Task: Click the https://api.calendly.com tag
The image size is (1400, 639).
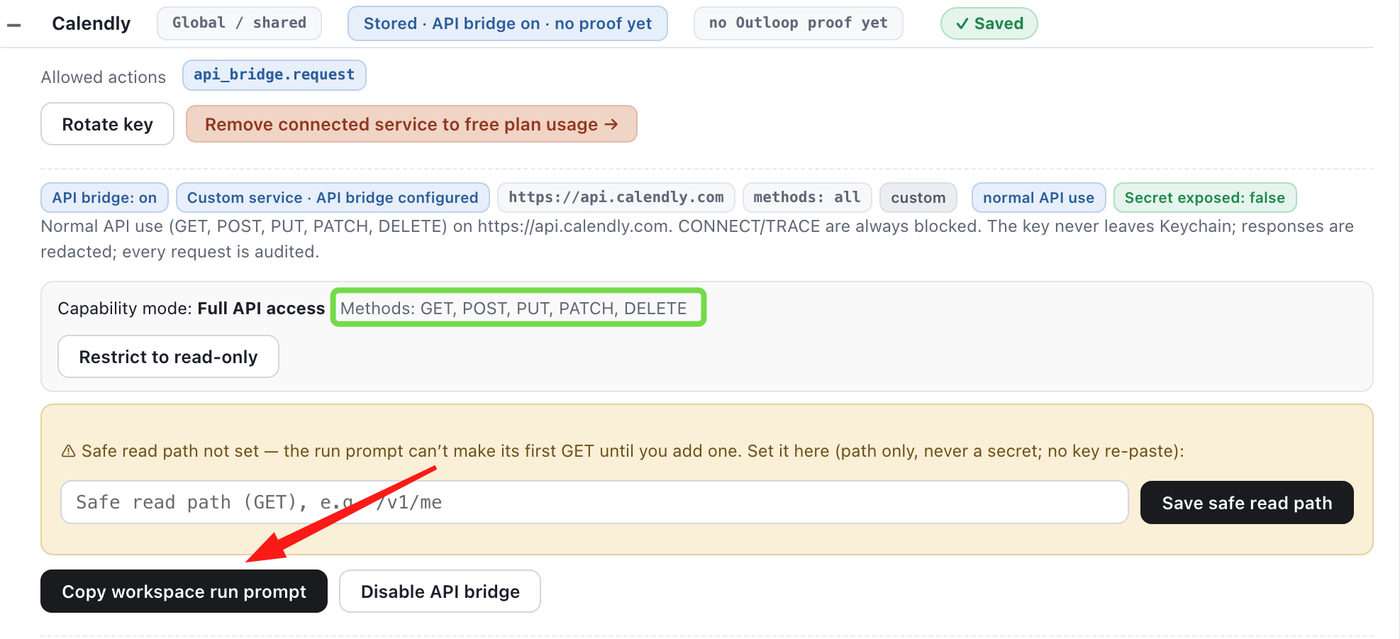Action: click(x=616, y=197)
